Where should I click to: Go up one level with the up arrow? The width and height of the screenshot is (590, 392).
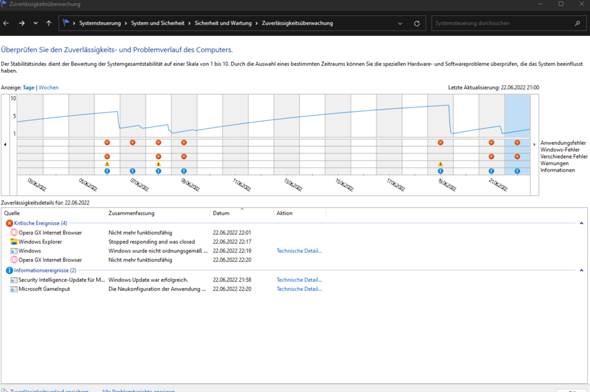49,23
